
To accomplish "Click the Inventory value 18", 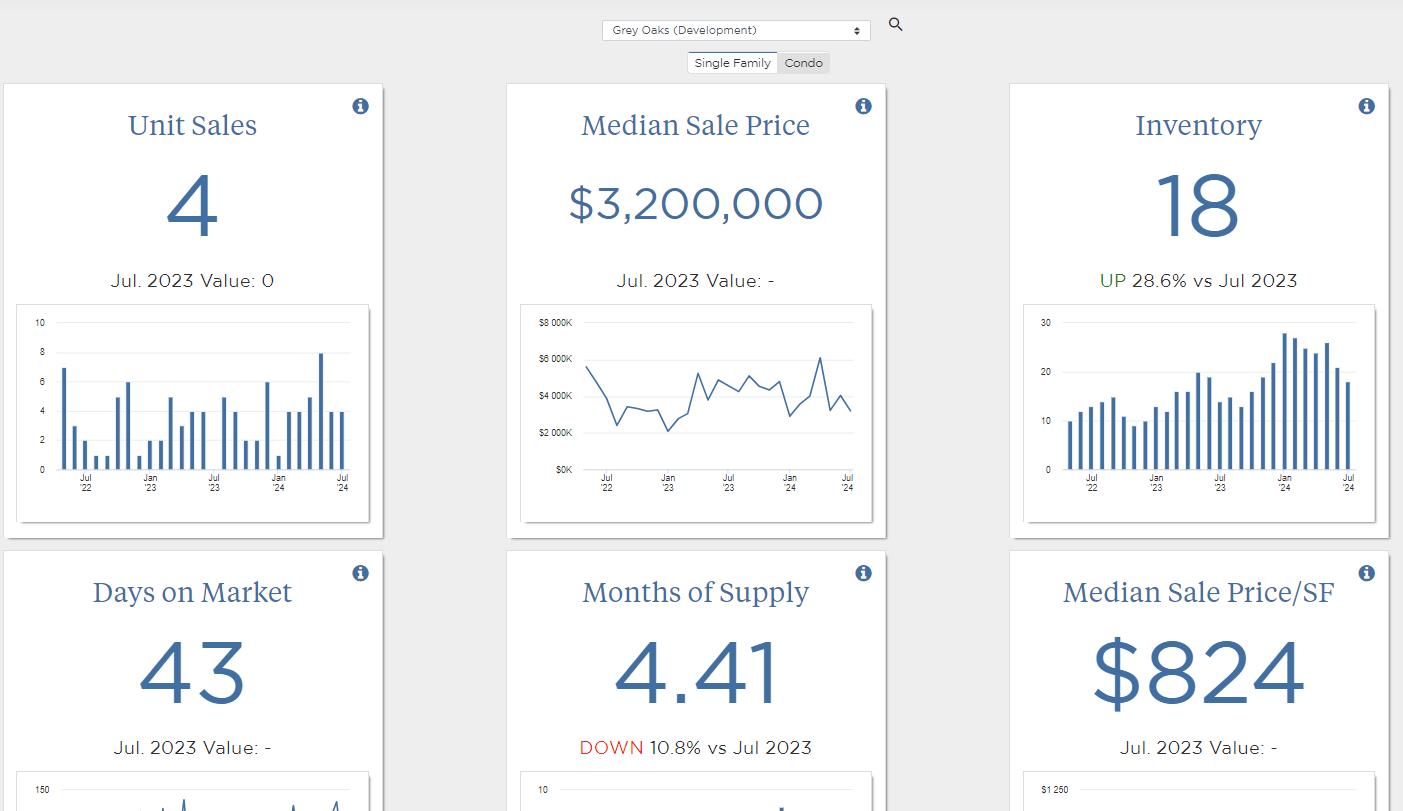I will pyautogui.click(x=1198, y=207).
